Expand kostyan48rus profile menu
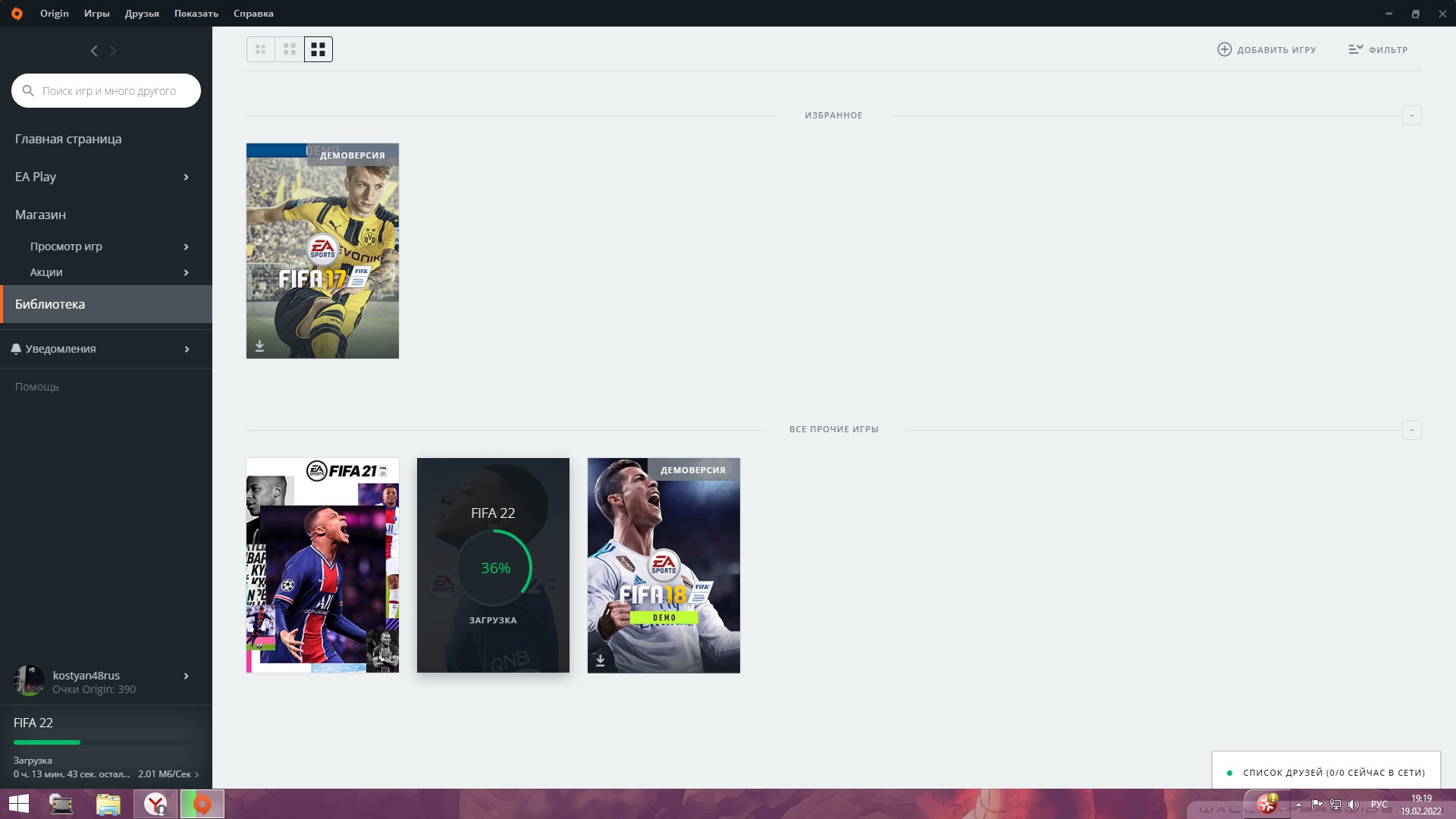 click(x=186, y=676)
